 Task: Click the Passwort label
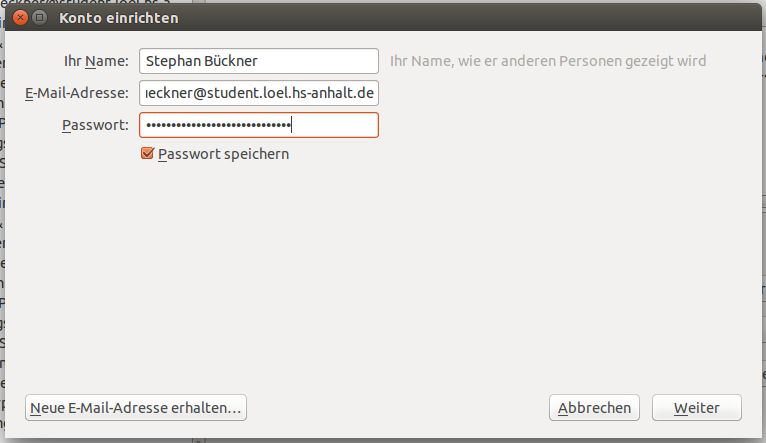(x=95, y=125)
